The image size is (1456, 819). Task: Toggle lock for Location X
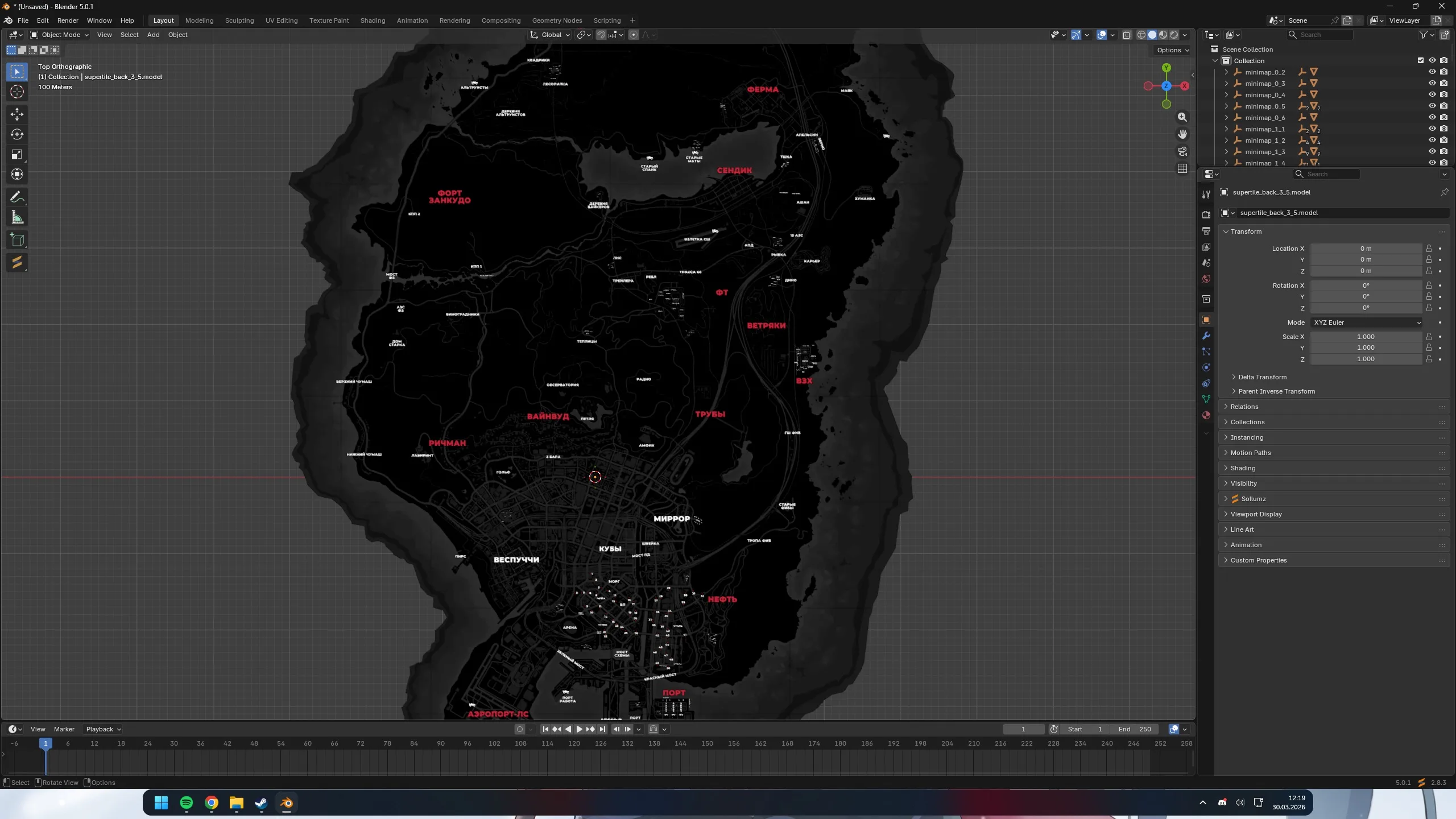coord(1429,249)
